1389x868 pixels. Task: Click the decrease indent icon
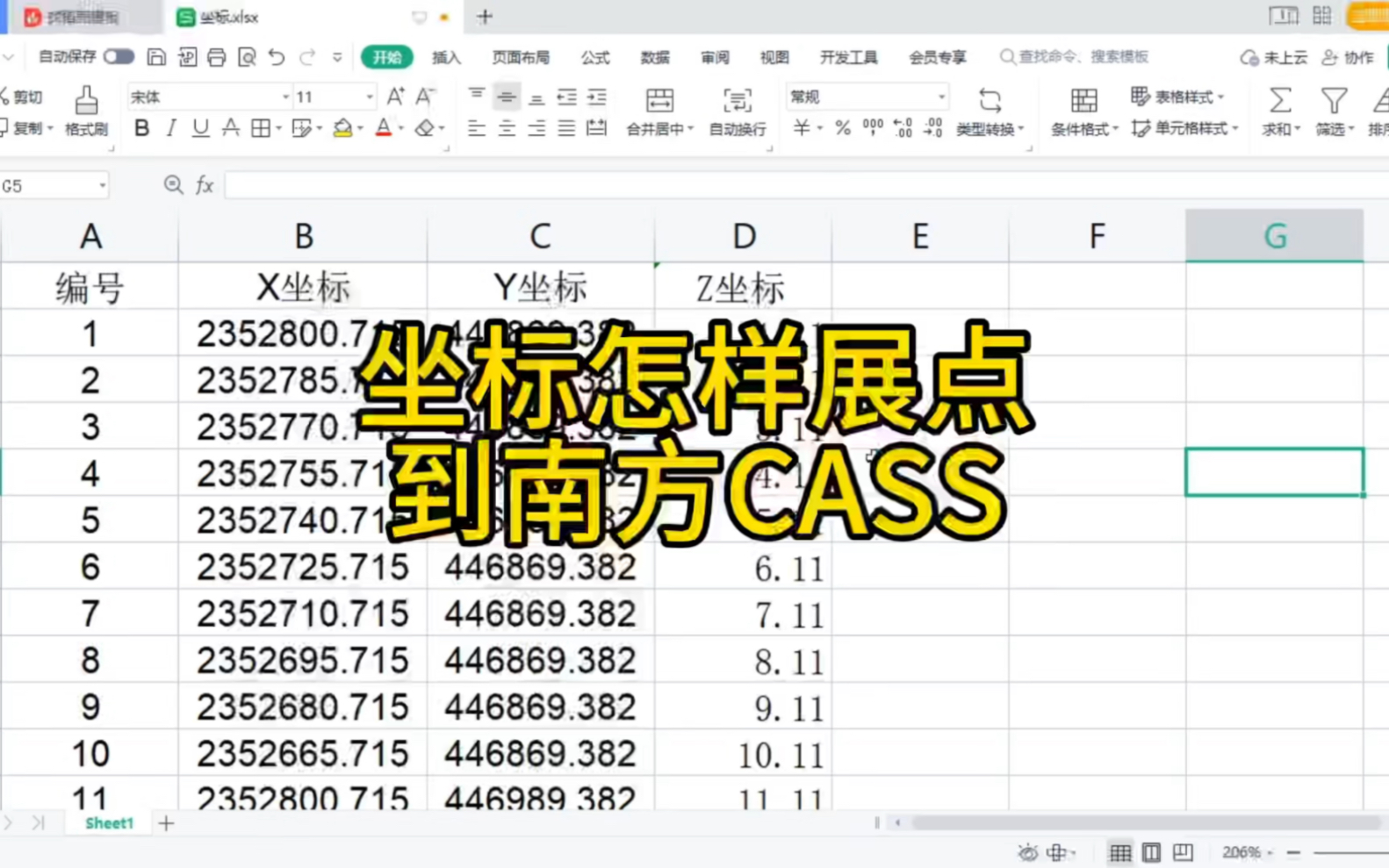click(567, 97)
